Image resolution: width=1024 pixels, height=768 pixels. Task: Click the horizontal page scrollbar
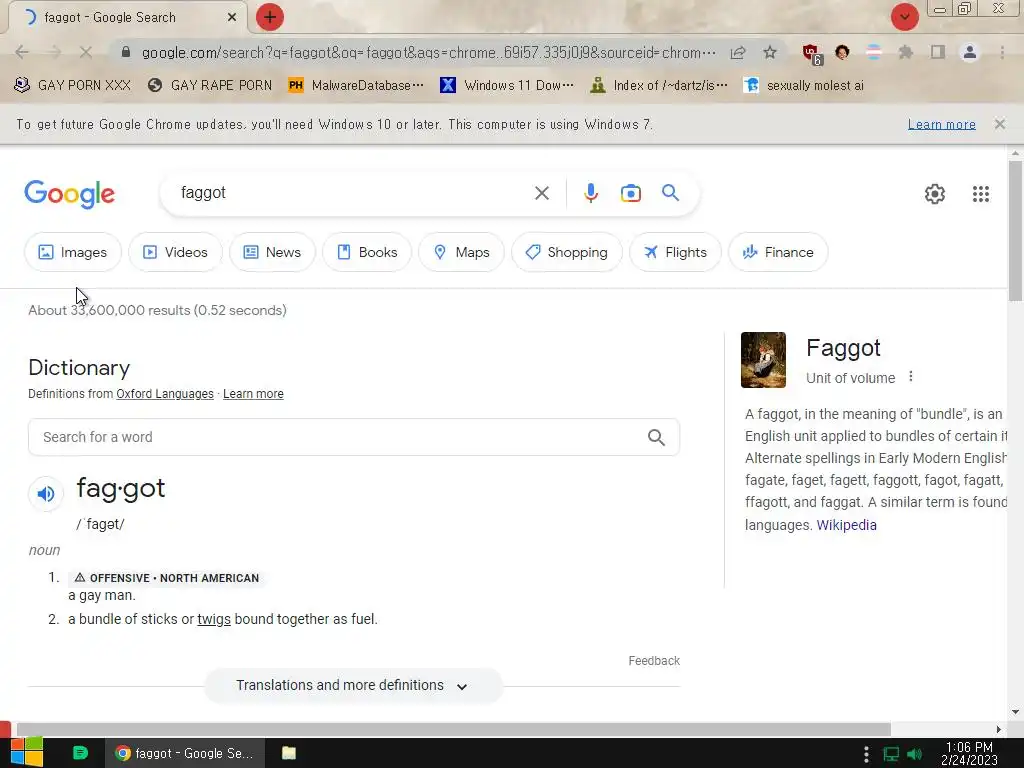point(453,729)
